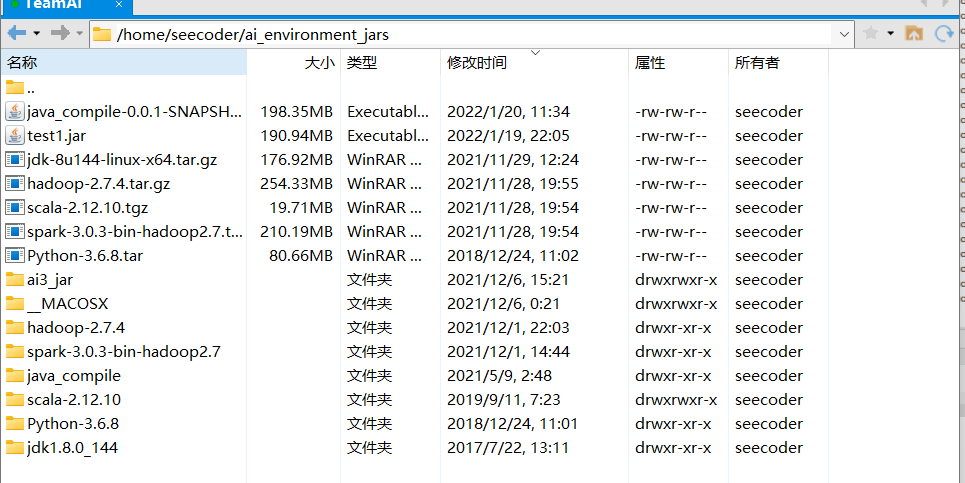Close the TeamAI tab
965x483 pixels.
click(119, 5)
